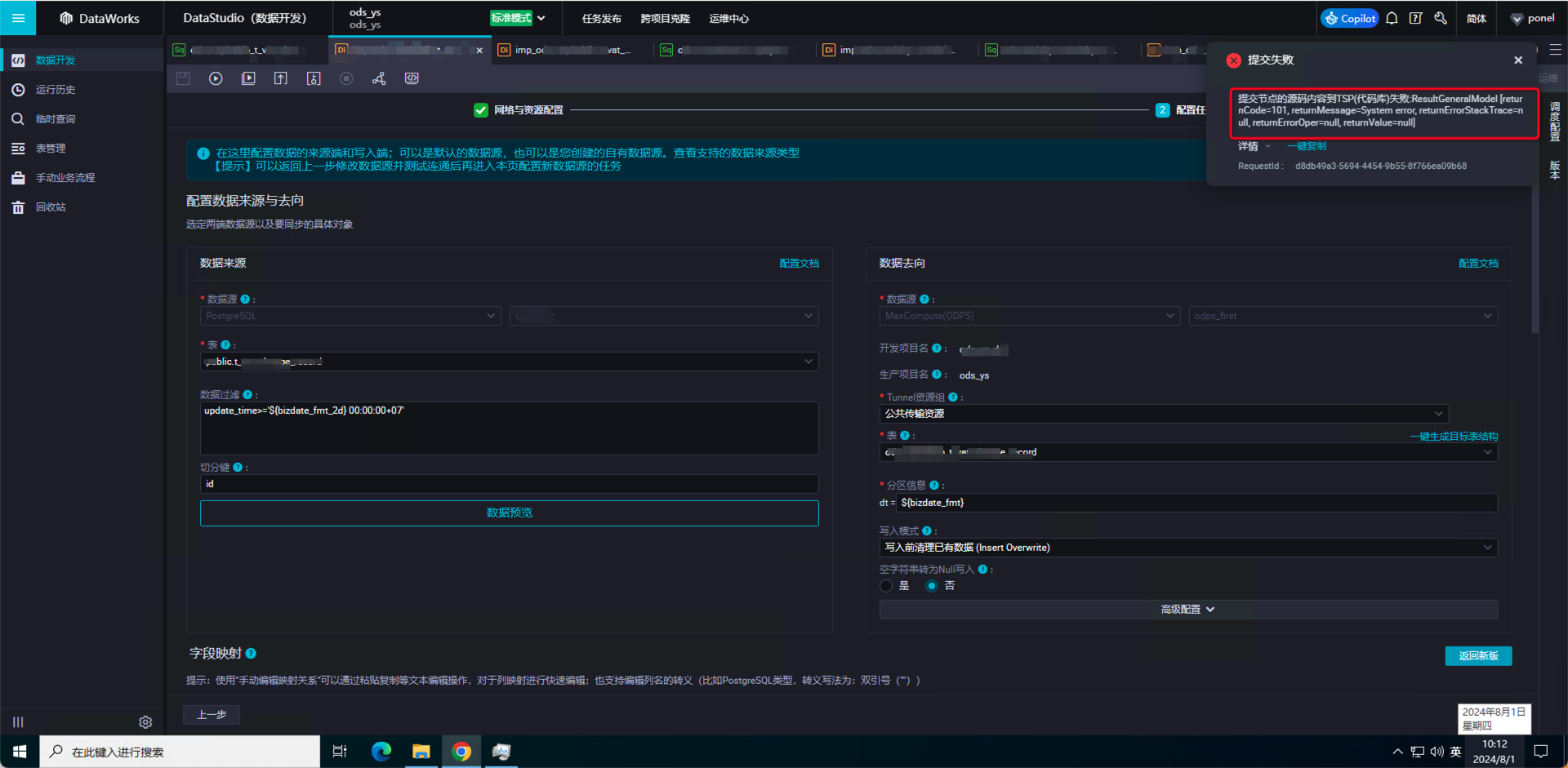The height and width of the screenshot is (768, 1568).
Task: Click into the 数据过滤 text area
Action: point(510,428)
